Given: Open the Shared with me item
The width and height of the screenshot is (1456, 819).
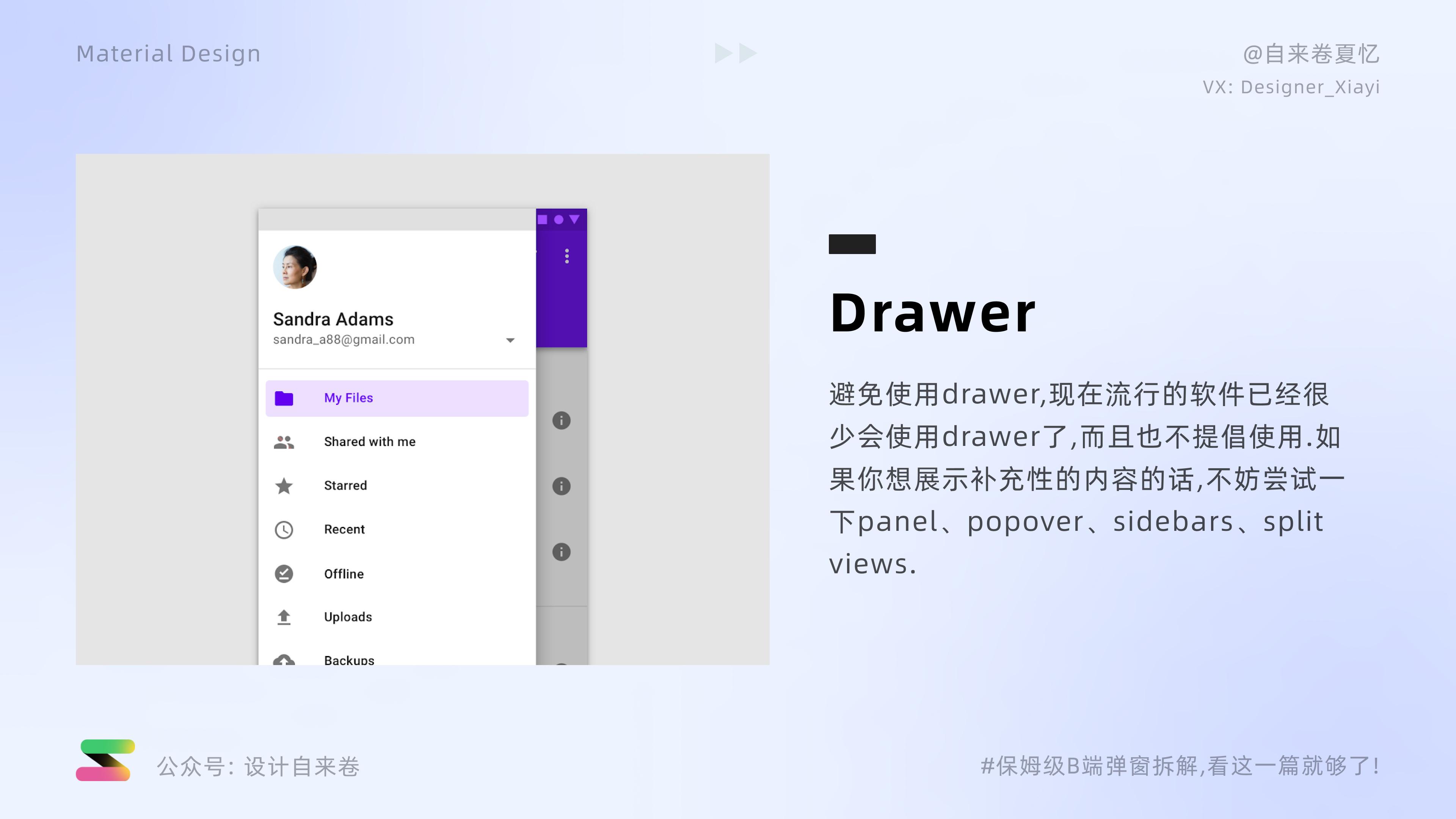Looking at the screenshot, I should click(x=370, y=442).
